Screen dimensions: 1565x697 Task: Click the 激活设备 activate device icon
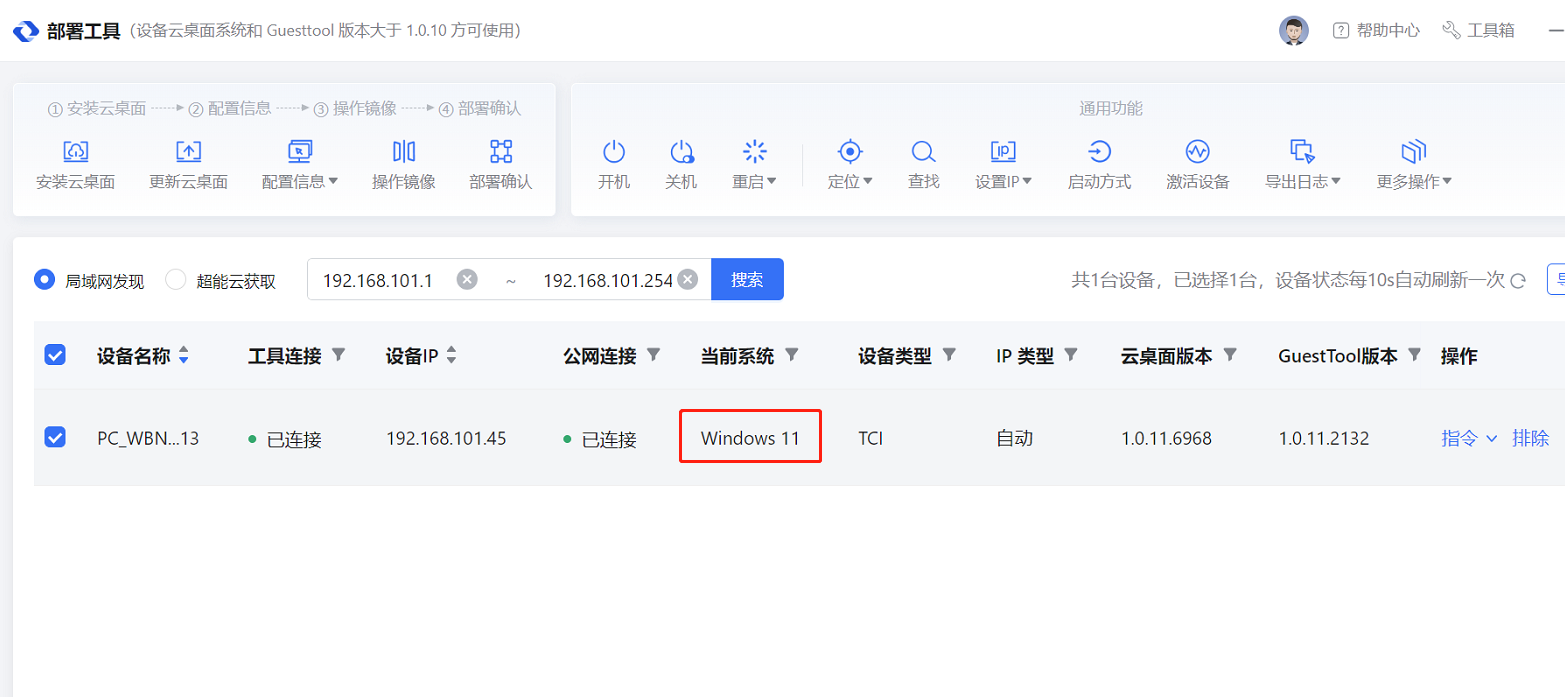(1197, 152)
